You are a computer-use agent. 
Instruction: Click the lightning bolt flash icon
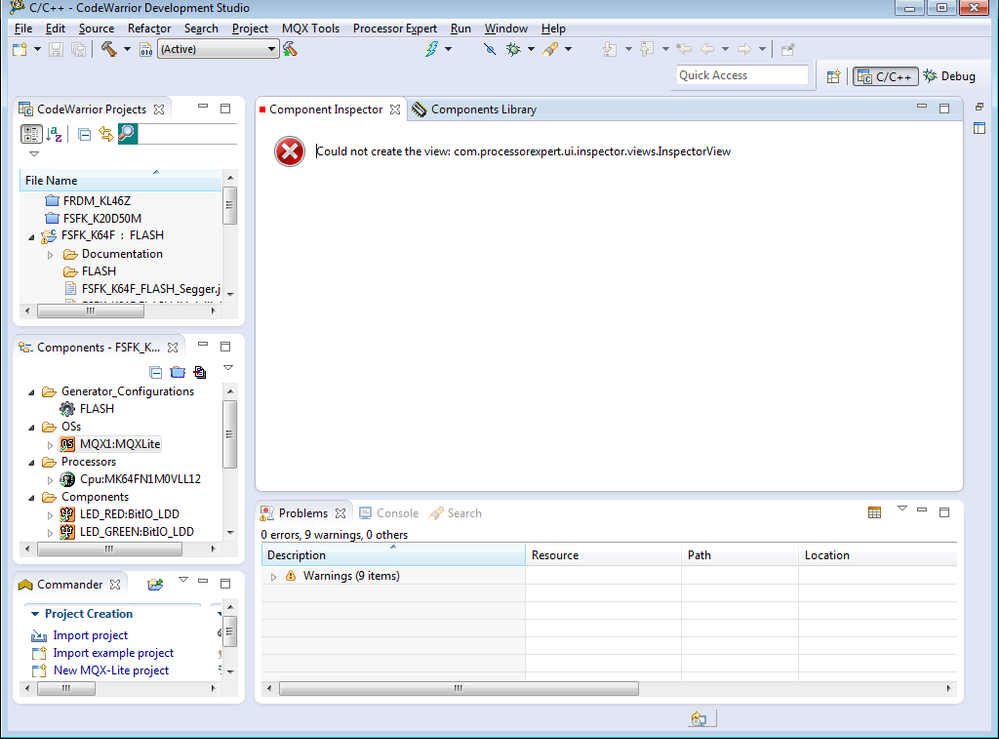click(x=432, y=49)
